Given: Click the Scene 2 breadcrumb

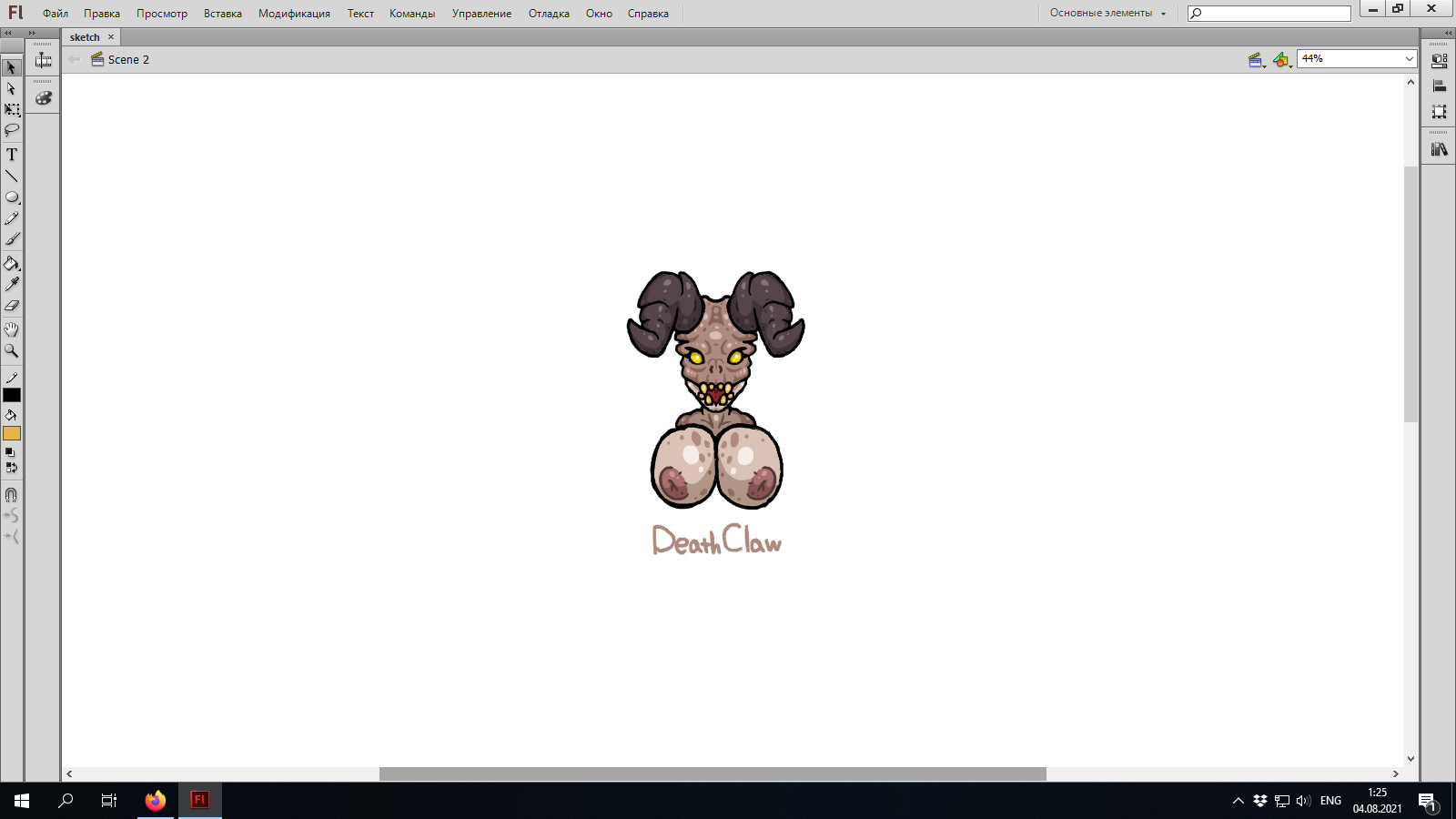Looking at the screenshot, I should coord(120,60).
